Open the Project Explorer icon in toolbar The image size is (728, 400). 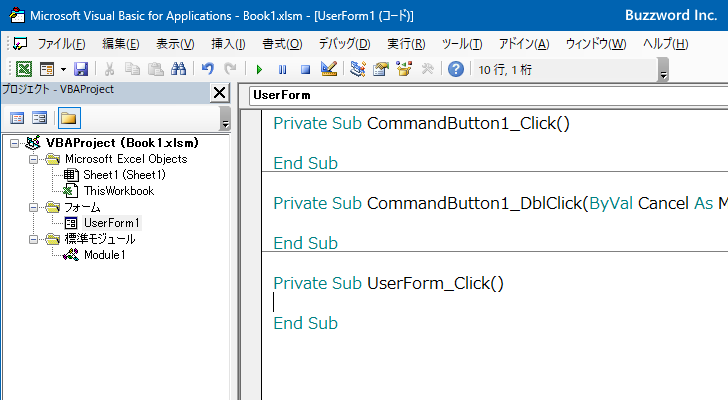tap(358, 69)
